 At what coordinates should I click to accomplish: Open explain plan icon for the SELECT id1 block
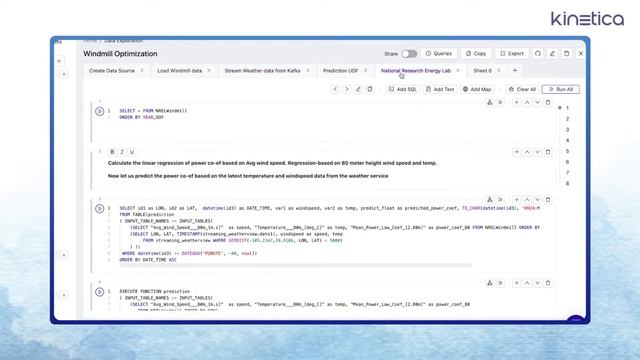pyautogui.click(x=490, y=200)
